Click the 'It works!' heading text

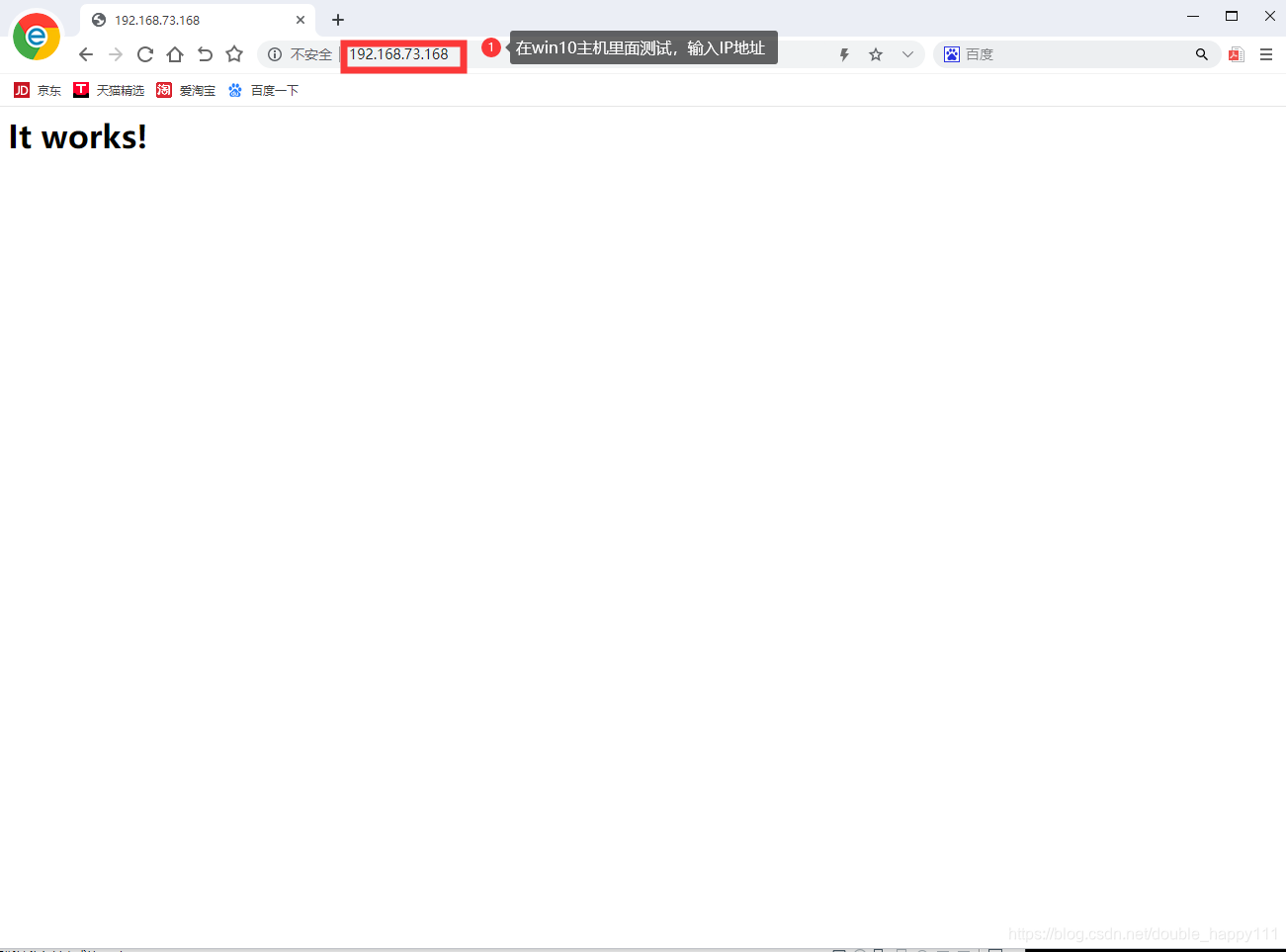78,136
